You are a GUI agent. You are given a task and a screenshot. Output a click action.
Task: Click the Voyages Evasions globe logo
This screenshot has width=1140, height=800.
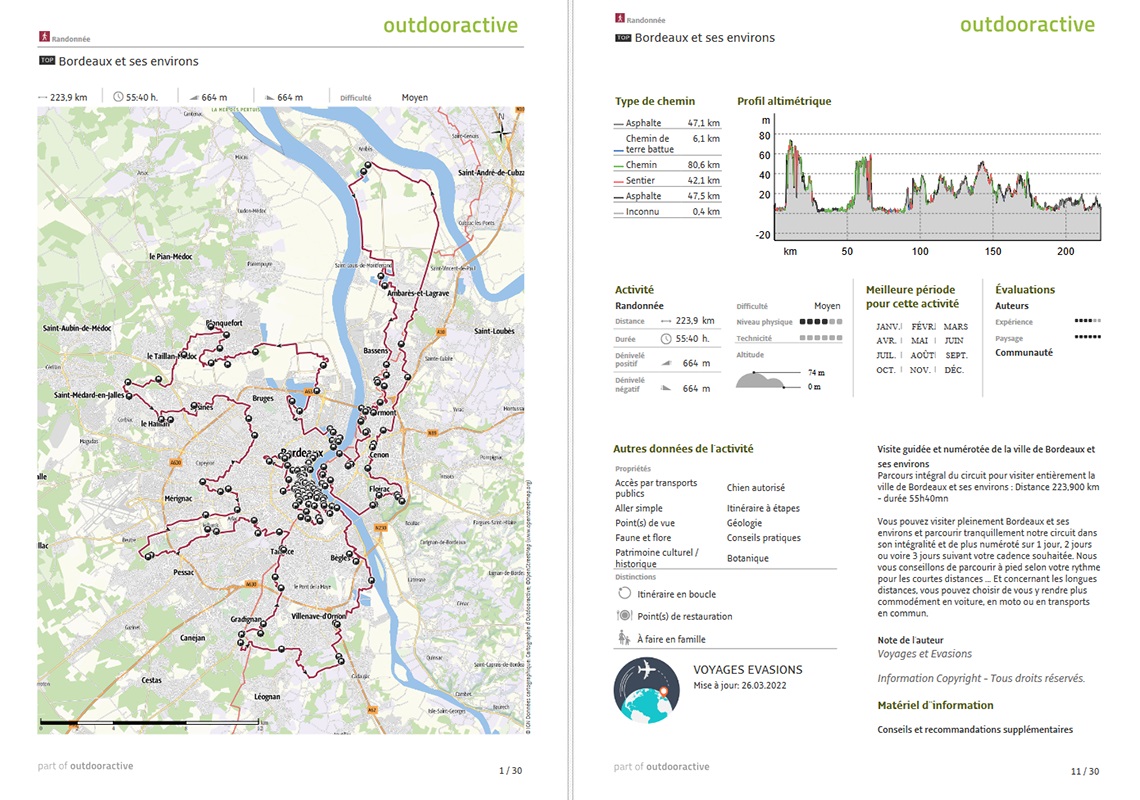pyautogui.click(x=646, y=689)
